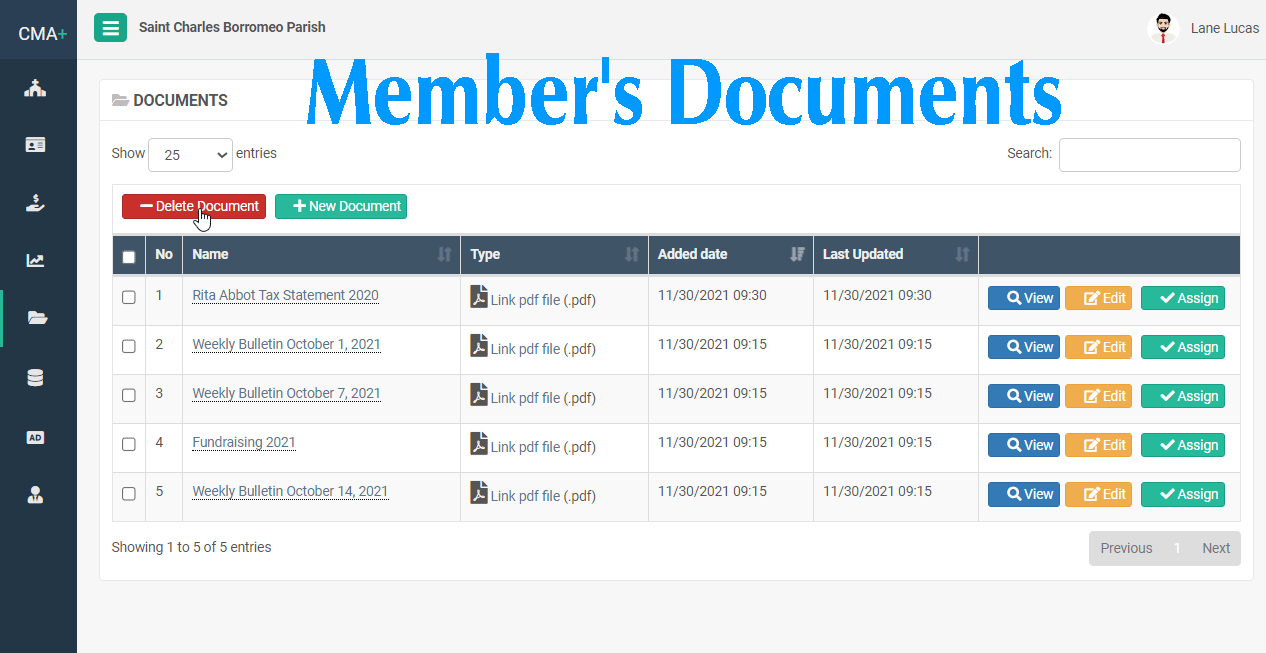Image resolution: width=1266 pixels, height=653 pixels.
Task: Open the show entries dropdown
Action: [x=190, y=155]
